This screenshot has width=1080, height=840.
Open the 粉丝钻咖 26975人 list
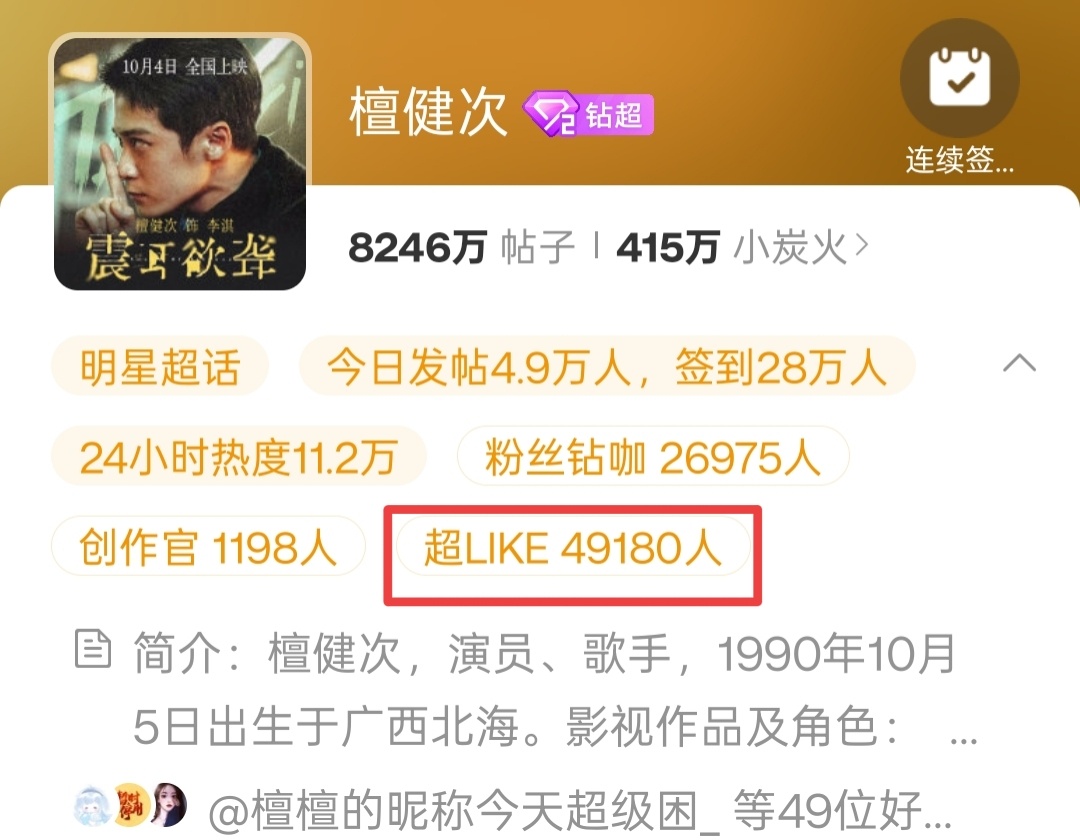653,456
